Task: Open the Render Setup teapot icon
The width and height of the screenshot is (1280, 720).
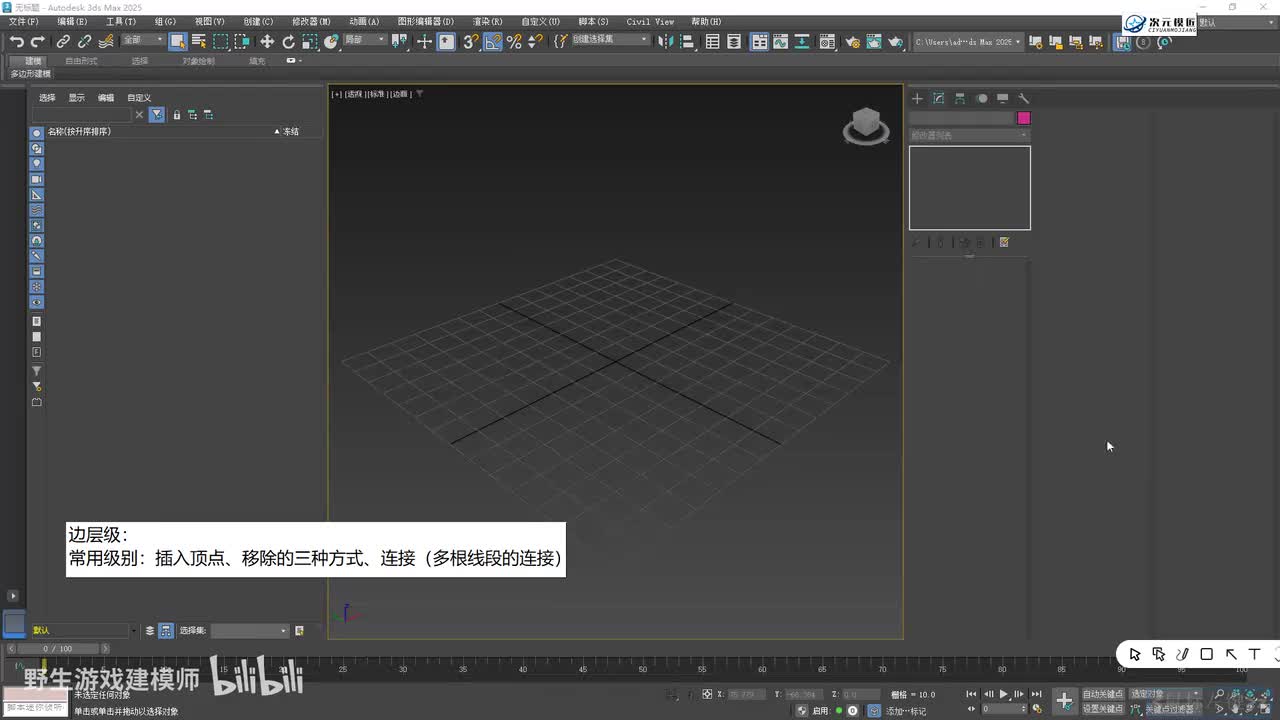Action: point(852,42)
